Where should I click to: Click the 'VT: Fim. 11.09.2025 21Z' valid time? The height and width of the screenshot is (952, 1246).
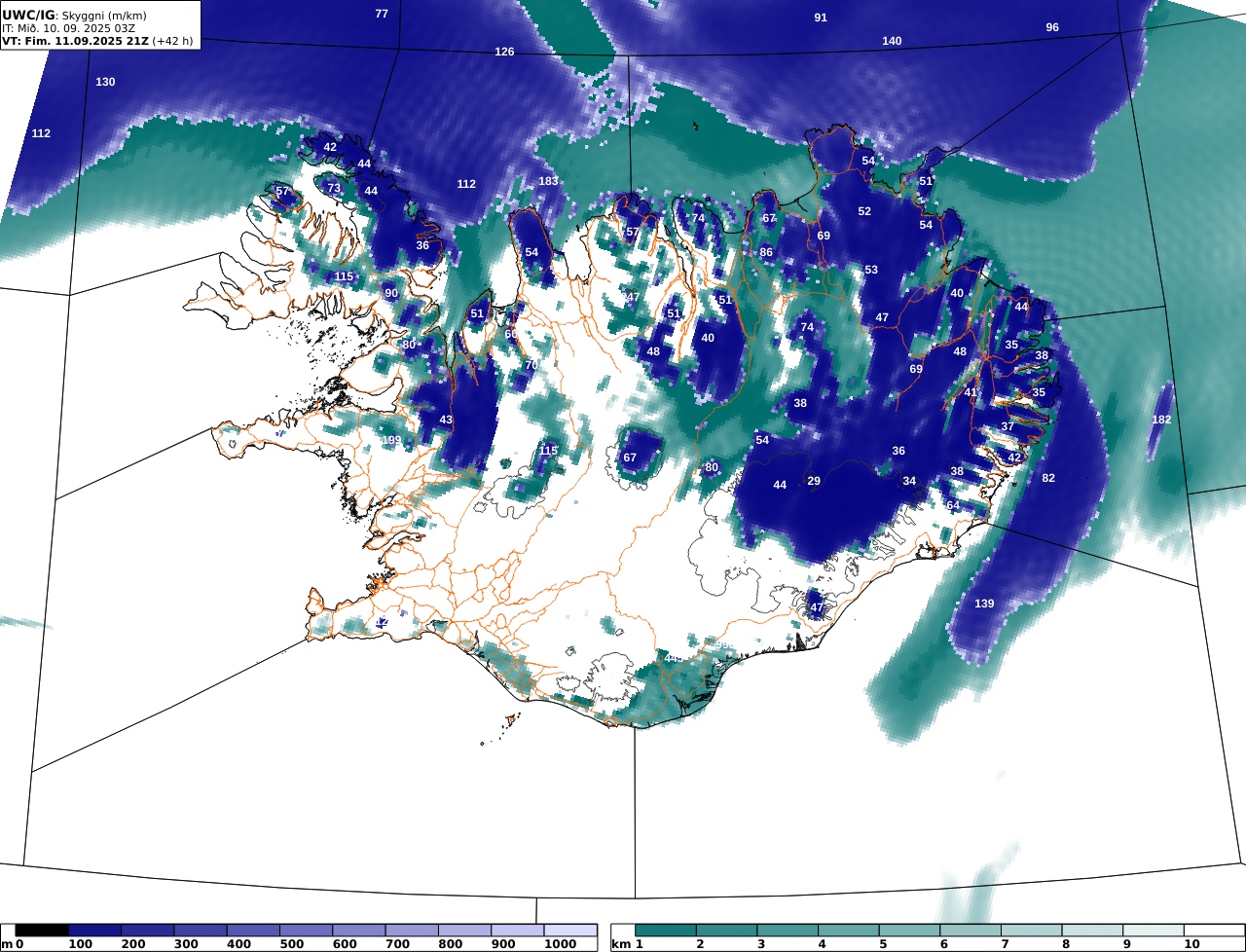click(75, 41)
